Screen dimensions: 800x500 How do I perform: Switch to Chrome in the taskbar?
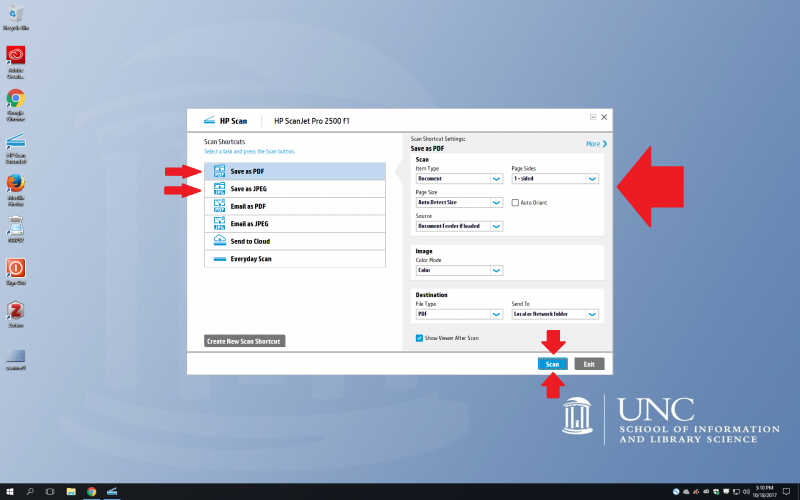pos(91,491)
